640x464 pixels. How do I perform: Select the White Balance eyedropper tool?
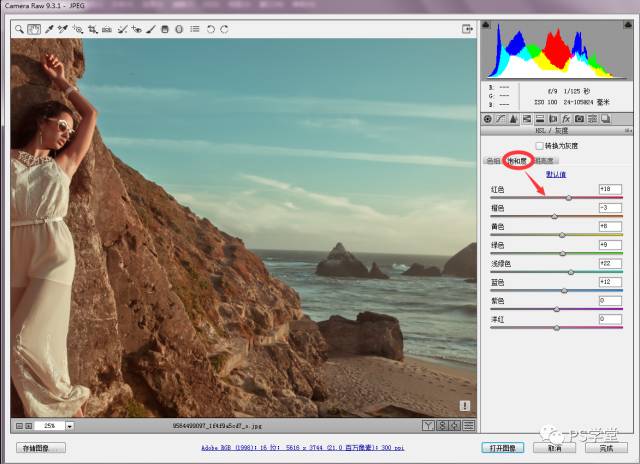48,30
